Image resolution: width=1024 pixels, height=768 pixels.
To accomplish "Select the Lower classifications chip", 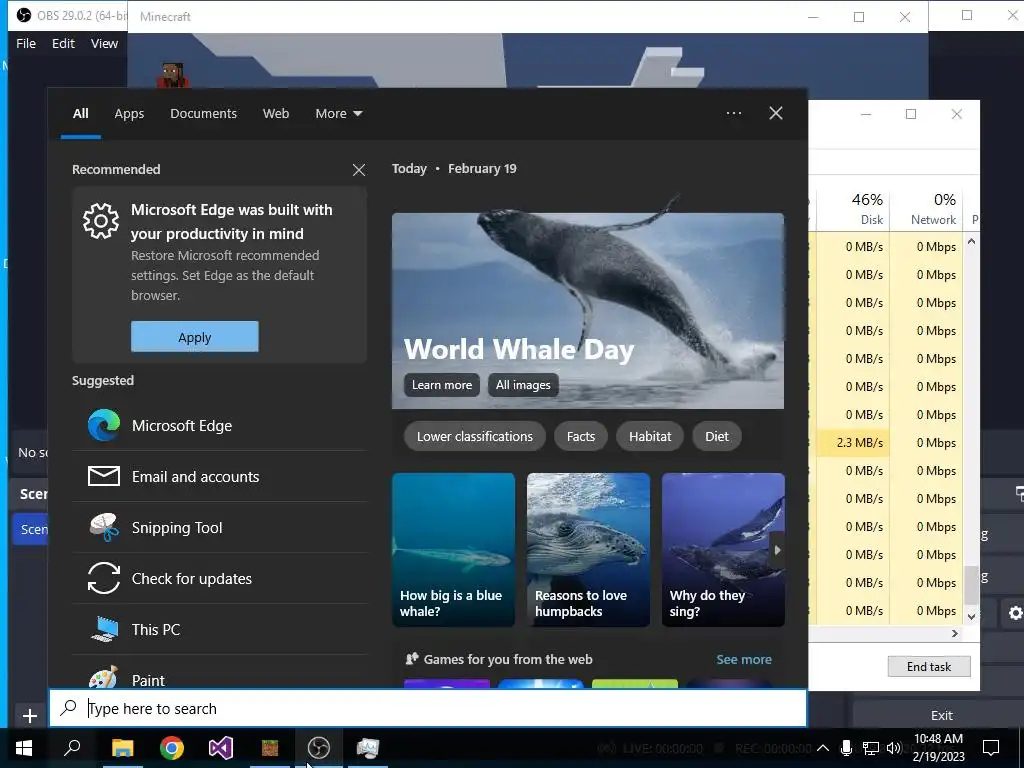I will 475,436.
